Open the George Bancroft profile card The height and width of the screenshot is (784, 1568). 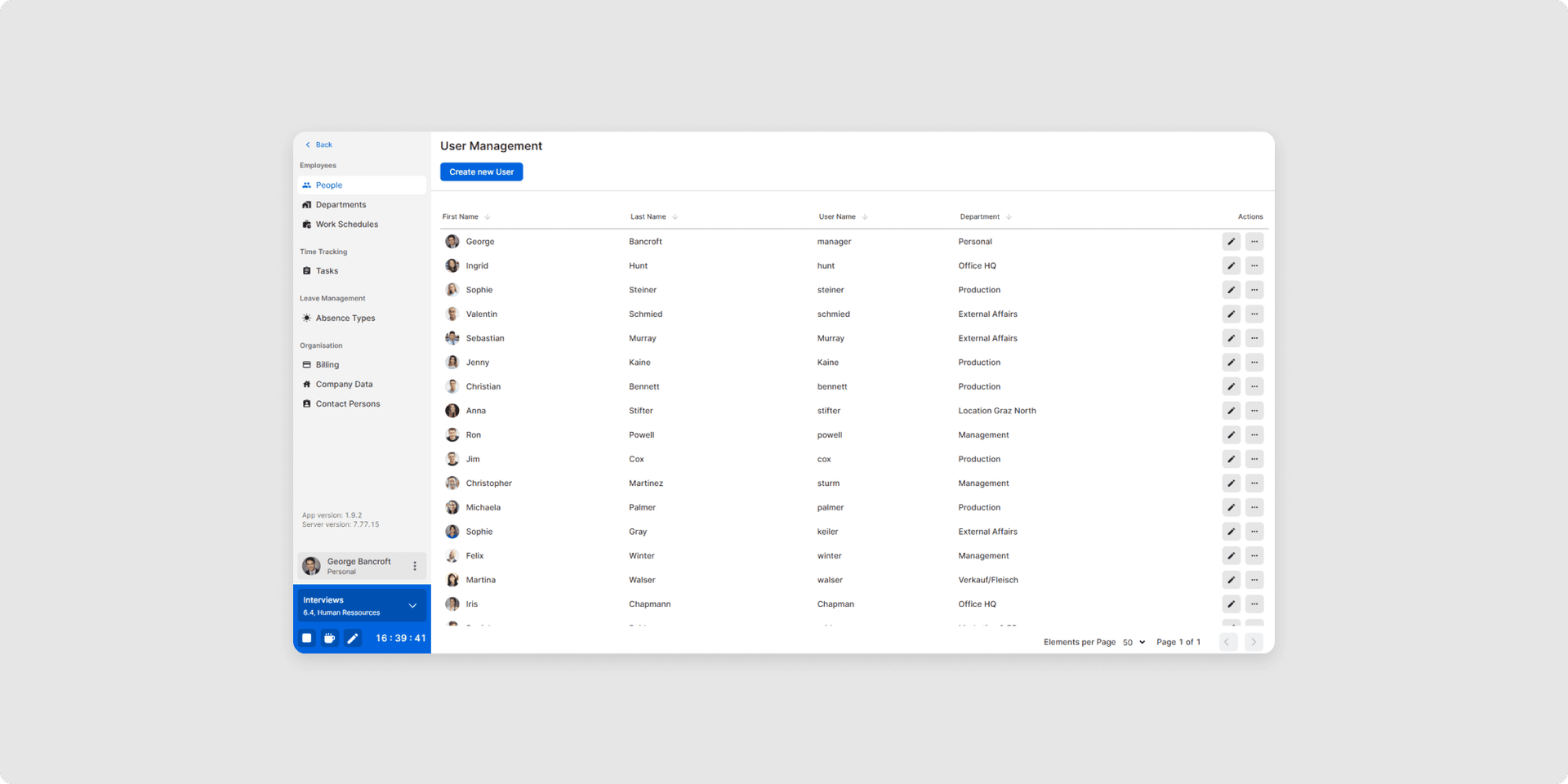(x=362, y=566)
